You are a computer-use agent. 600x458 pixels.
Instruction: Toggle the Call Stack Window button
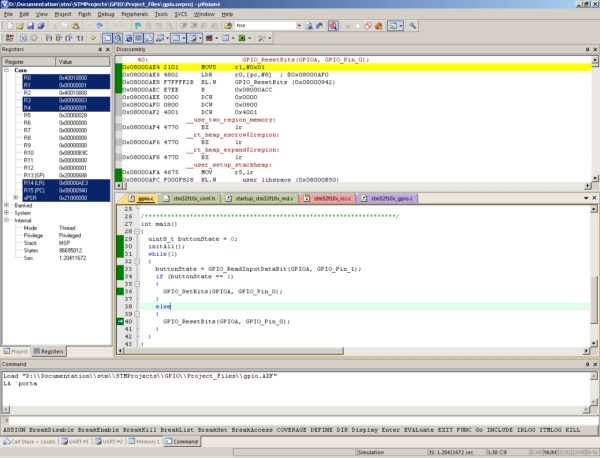click(149, 38)
